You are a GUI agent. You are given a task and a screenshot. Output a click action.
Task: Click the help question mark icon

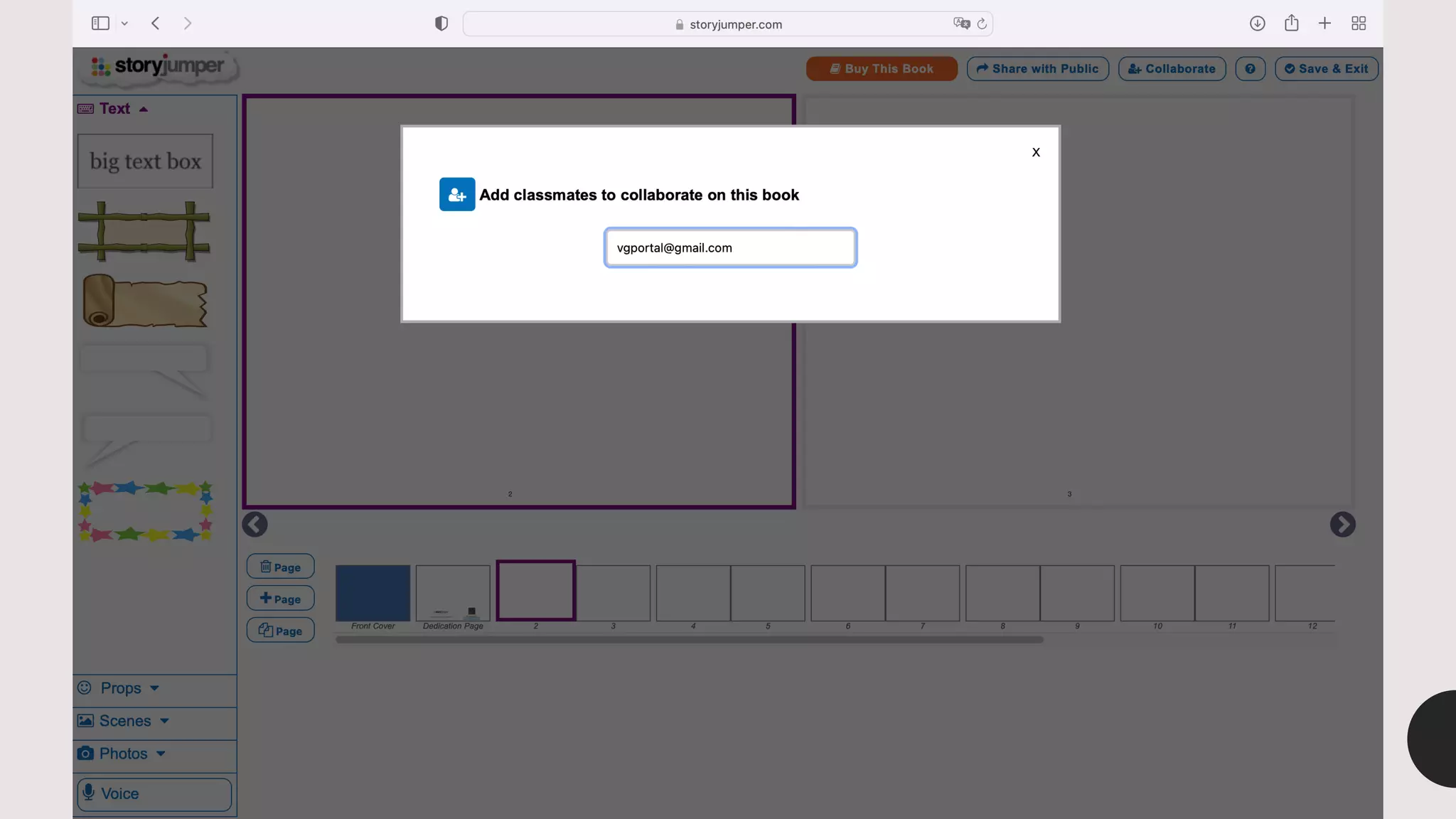tap(1250, 69)
